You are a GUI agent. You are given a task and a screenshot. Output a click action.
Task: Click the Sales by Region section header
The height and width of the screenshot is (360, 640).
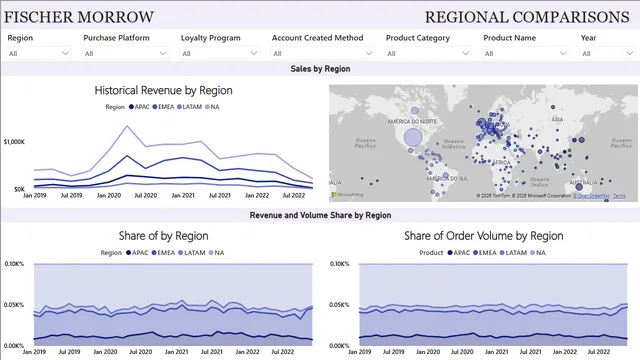coord(320,69)
